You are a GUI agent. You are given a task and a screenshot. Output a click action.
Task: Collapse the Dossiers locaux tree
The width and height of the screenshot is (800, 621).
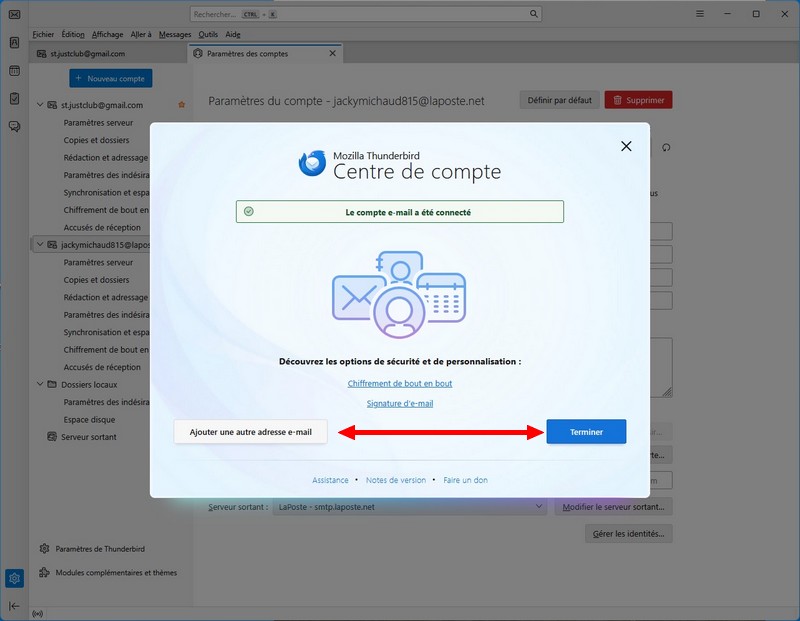40,384
